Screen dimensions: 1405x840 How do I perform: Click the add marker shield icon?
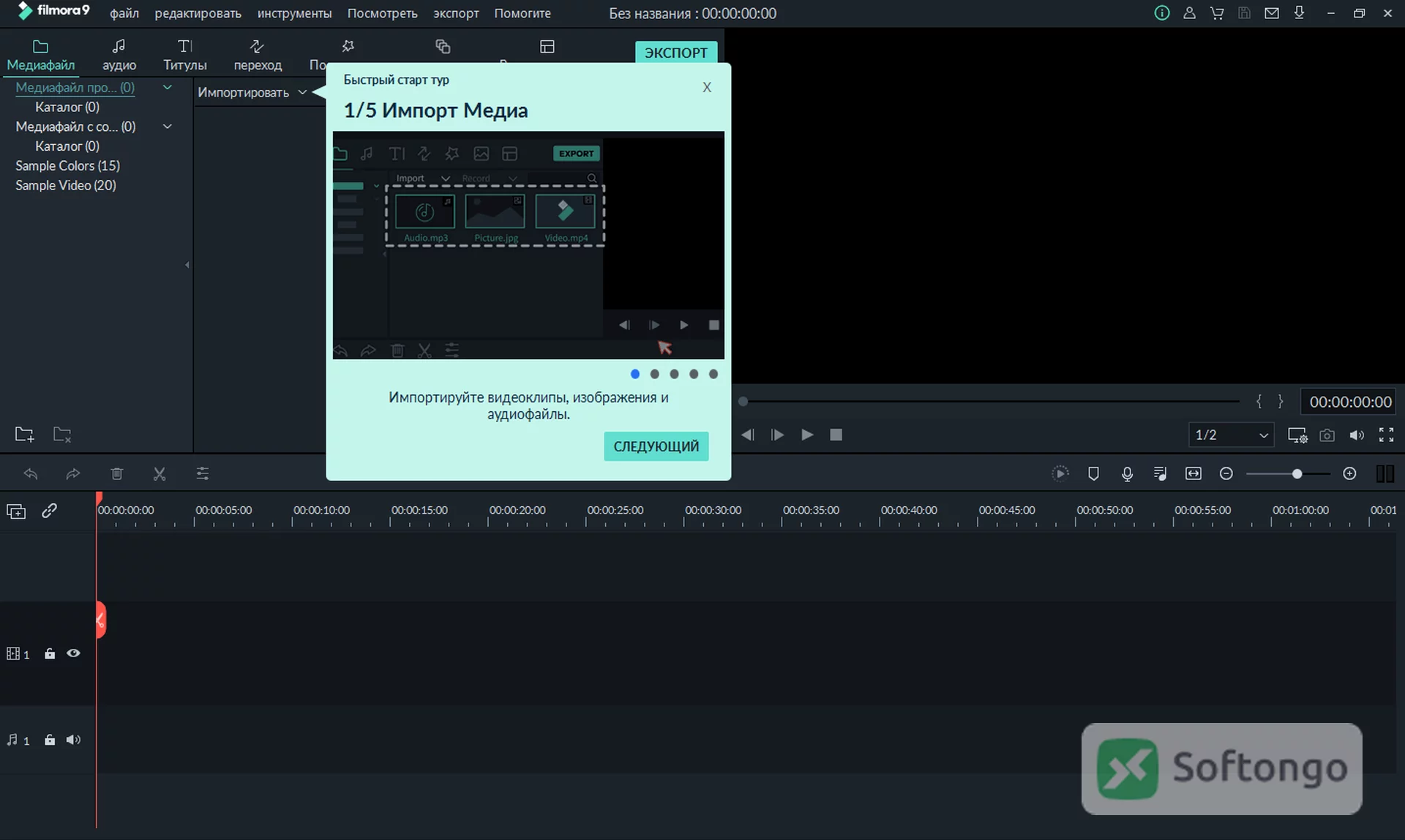[1093, 474]
